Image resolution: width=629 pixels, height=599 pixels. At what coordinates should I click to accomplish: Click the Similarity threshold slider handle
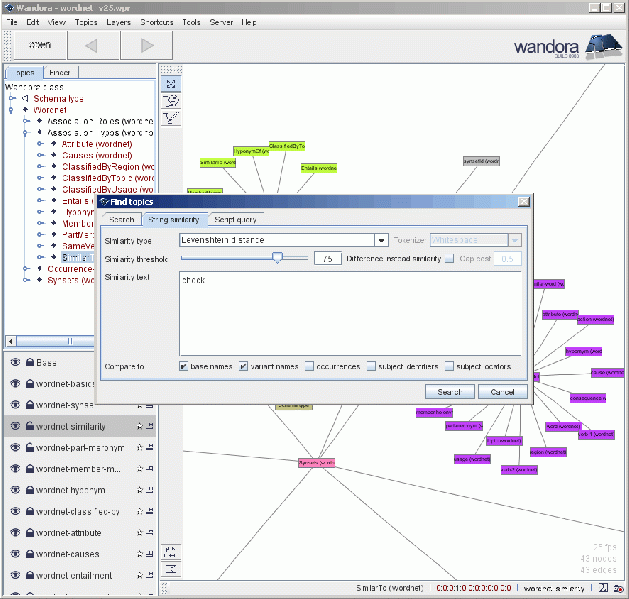point(277,258)
